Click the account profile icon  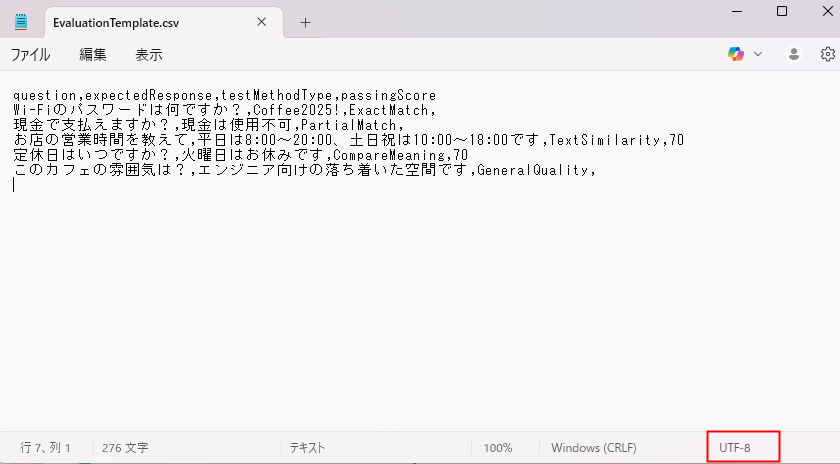[x=795, y=54]
